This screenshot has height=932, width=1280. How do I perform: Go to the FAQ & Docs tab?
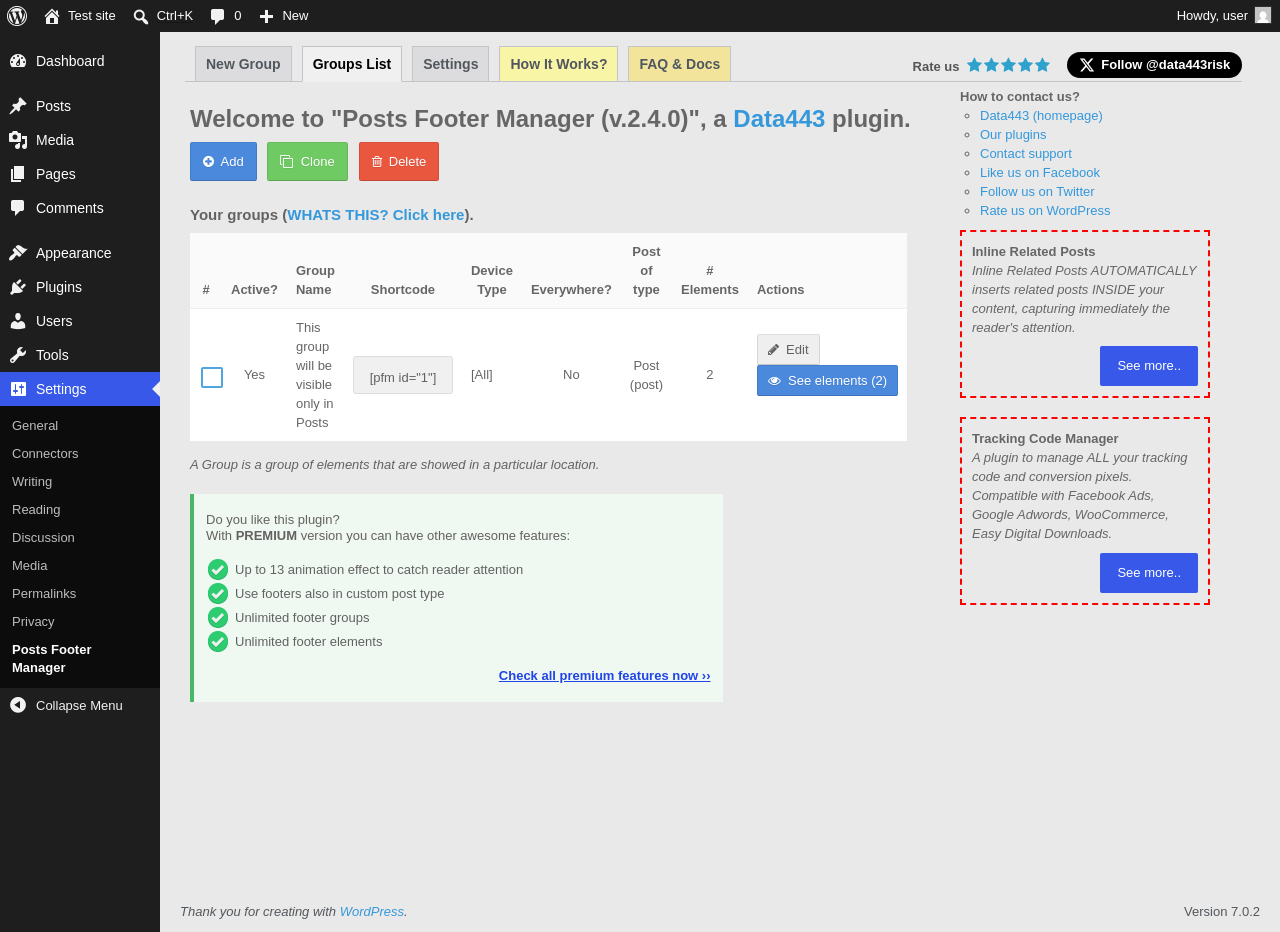point(680,64)
